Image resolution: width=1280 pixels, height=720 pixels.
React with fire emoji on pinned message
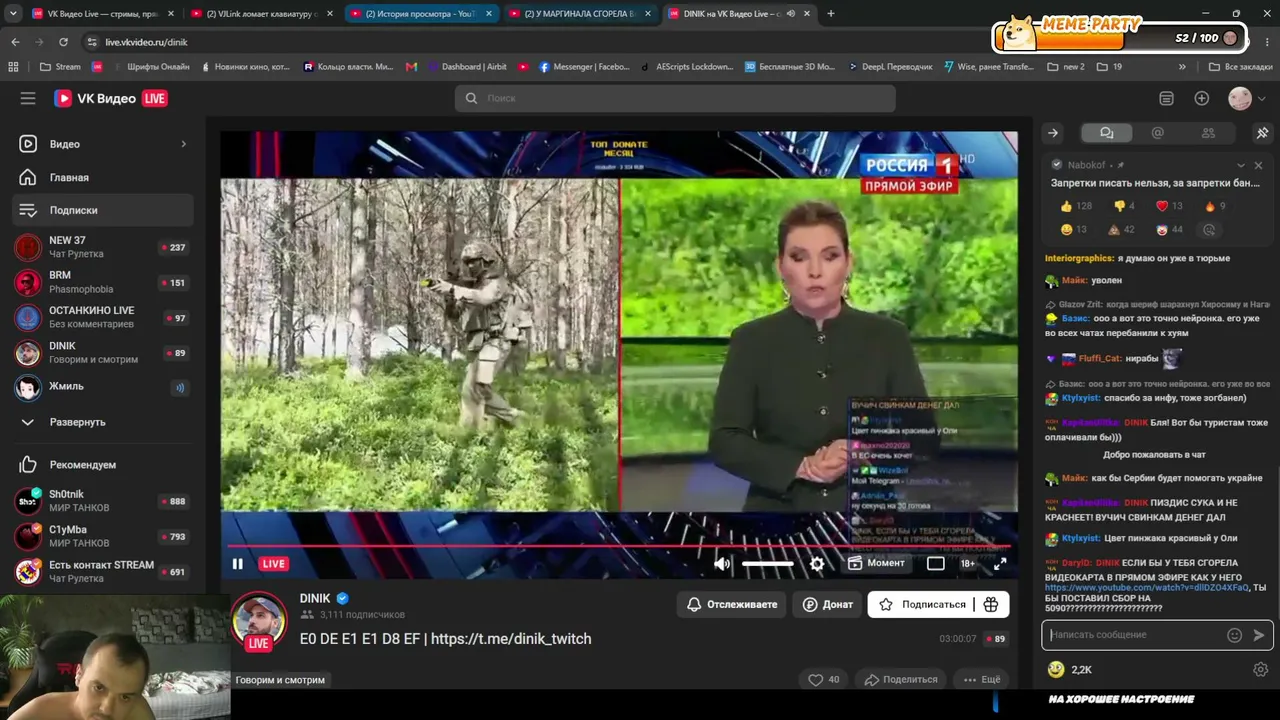(x=1215, y=206)
